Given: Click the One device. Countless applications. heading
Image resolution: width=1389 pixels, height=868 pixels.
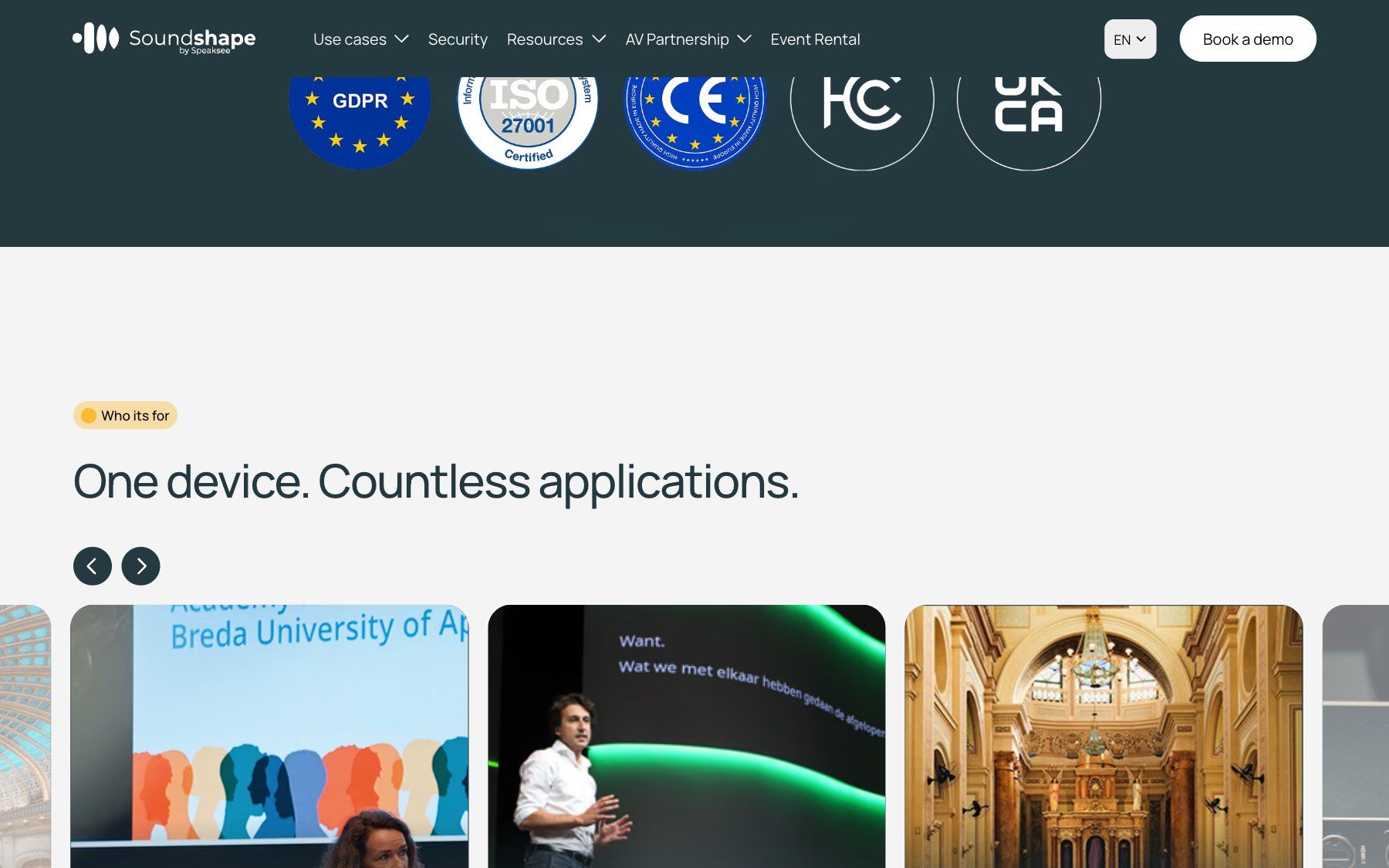Looking at the screenshot, I should pos(436,481).
